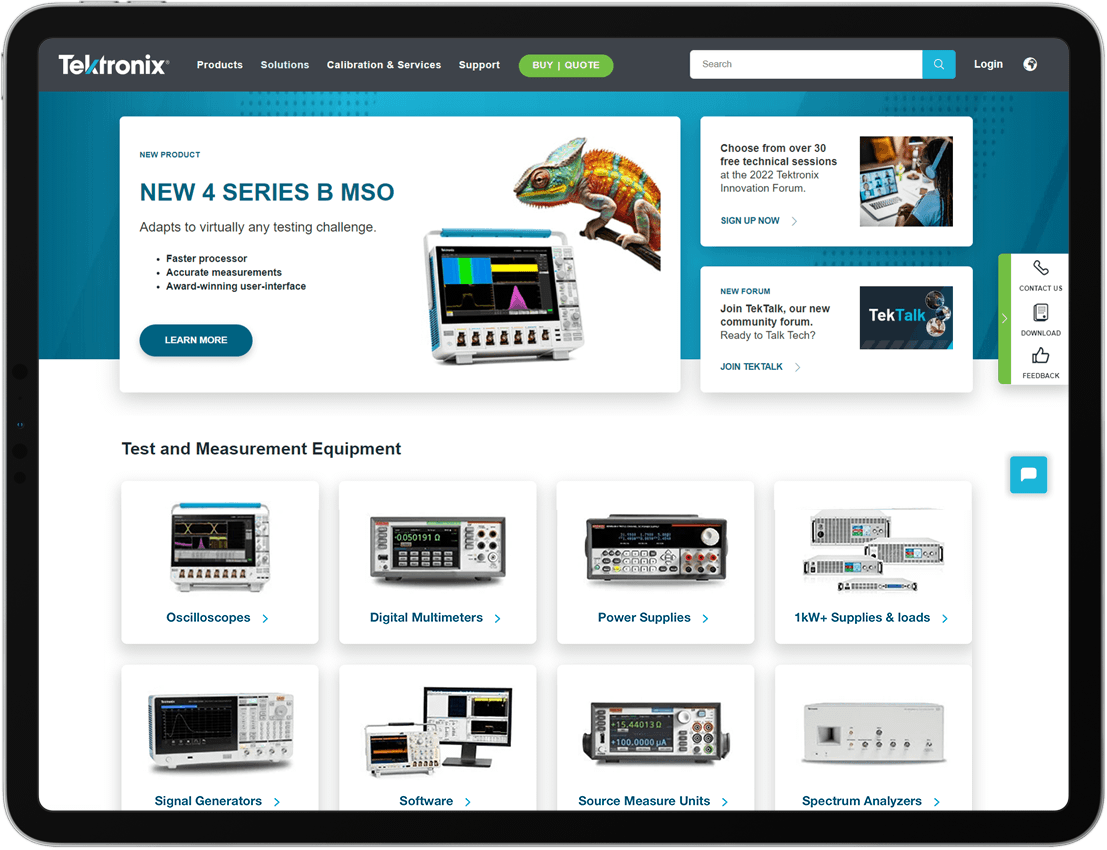The height and width of the screenshot is (850, 1107).
Task: Click 'Adapts to virtually any testing challenge.' text
Action: pos(258,227)
